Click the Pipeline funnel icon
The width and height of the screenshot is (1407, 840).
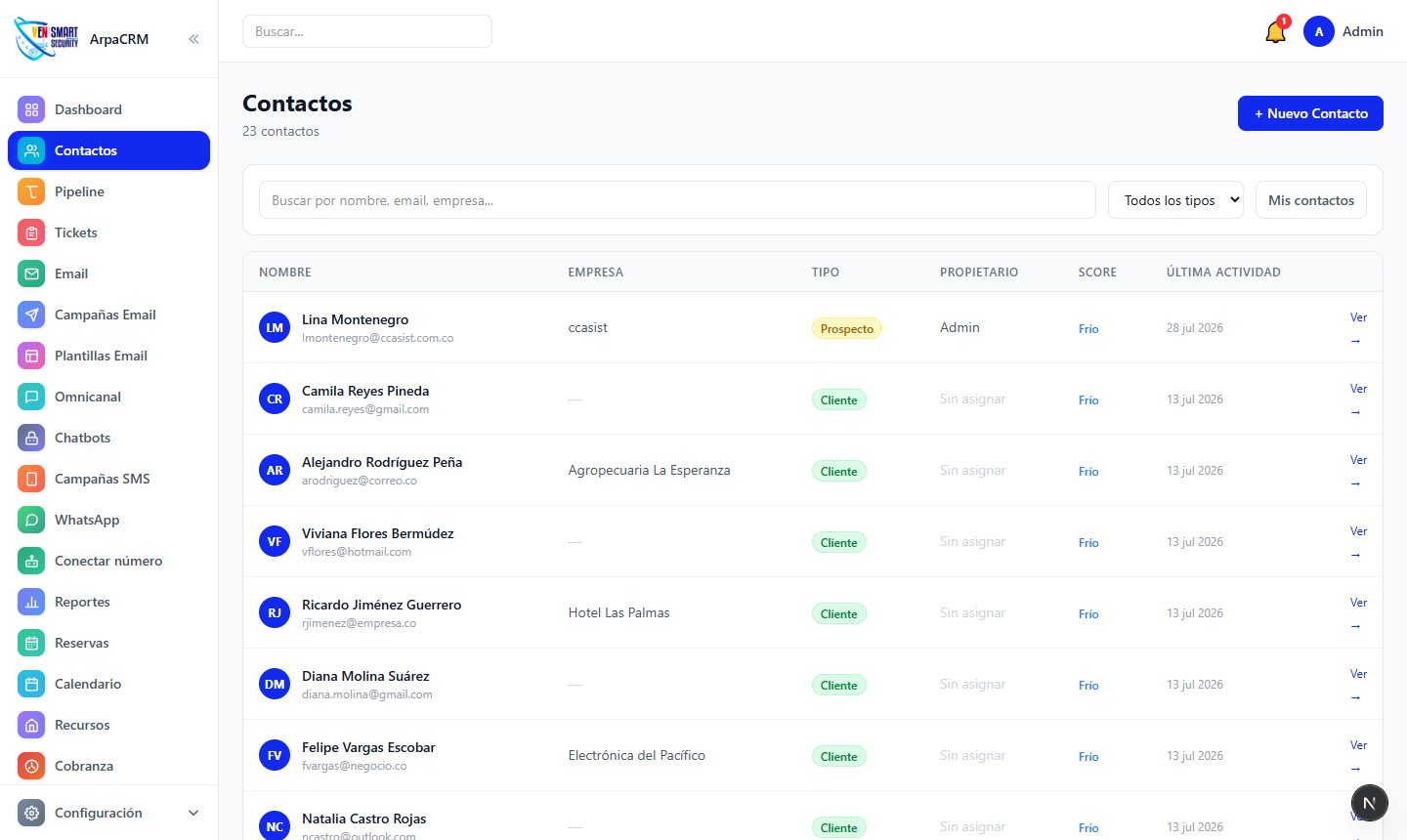[x=31, y=191]
